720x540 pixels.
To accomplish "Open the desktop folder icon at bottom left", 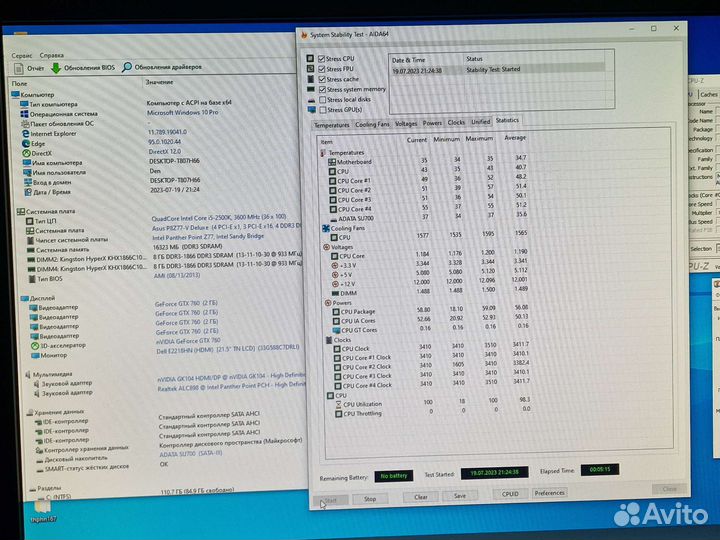I will click(x=42, y=507).
